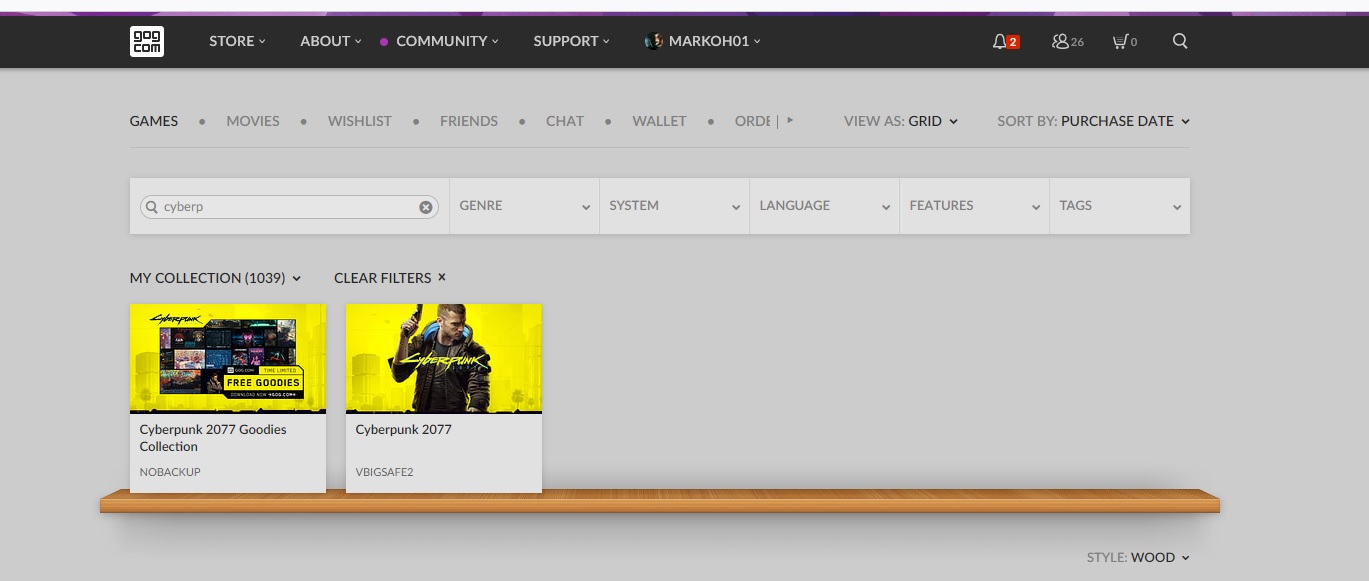This screenshot has width=1369, height=581.
Task: Click the Cyberpunk 2077 Goodies Collection title
Action: click(x=213, y=438)
